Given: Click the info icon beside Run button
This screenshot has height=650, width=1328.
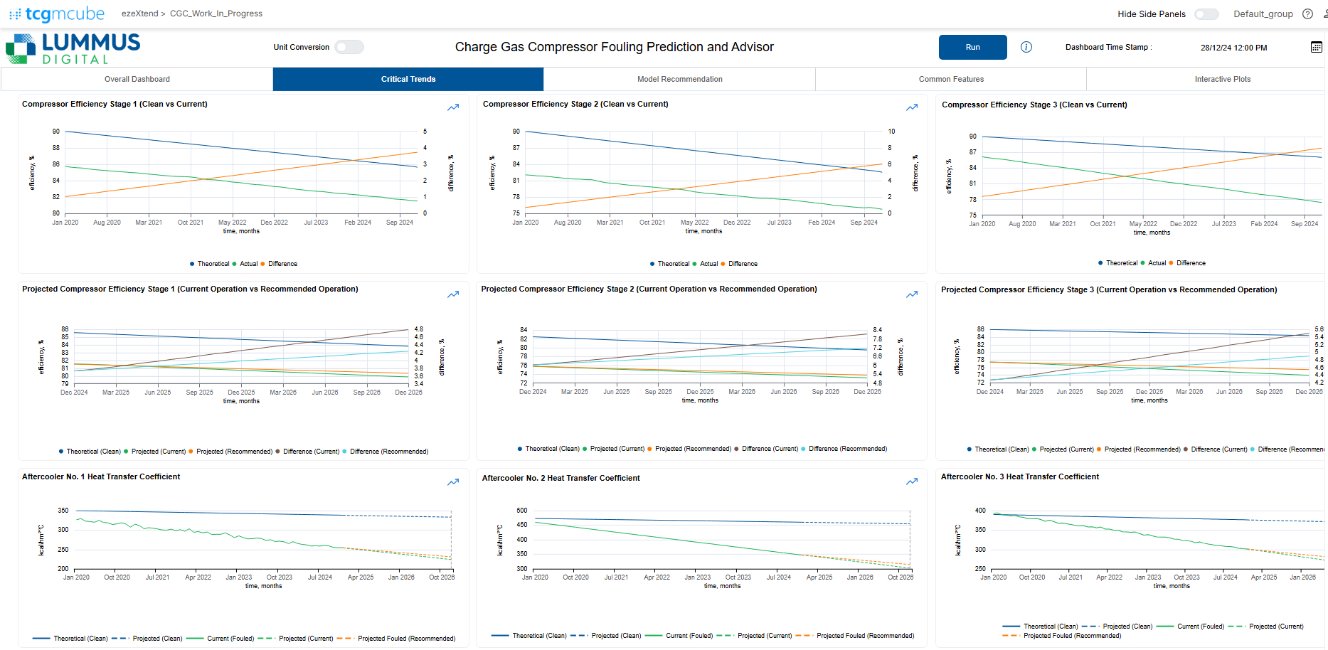Looking at the screenshot, I should [1026, 47].
